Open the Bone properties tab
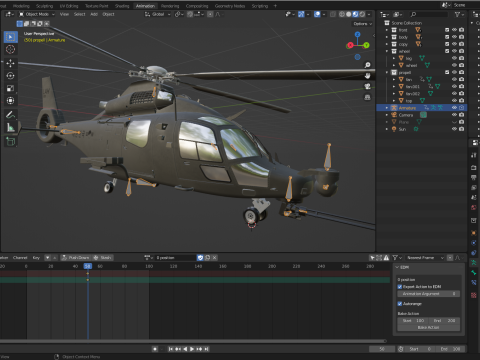The width and height of the screenshot is (480, 360). (x=474, y=273)
